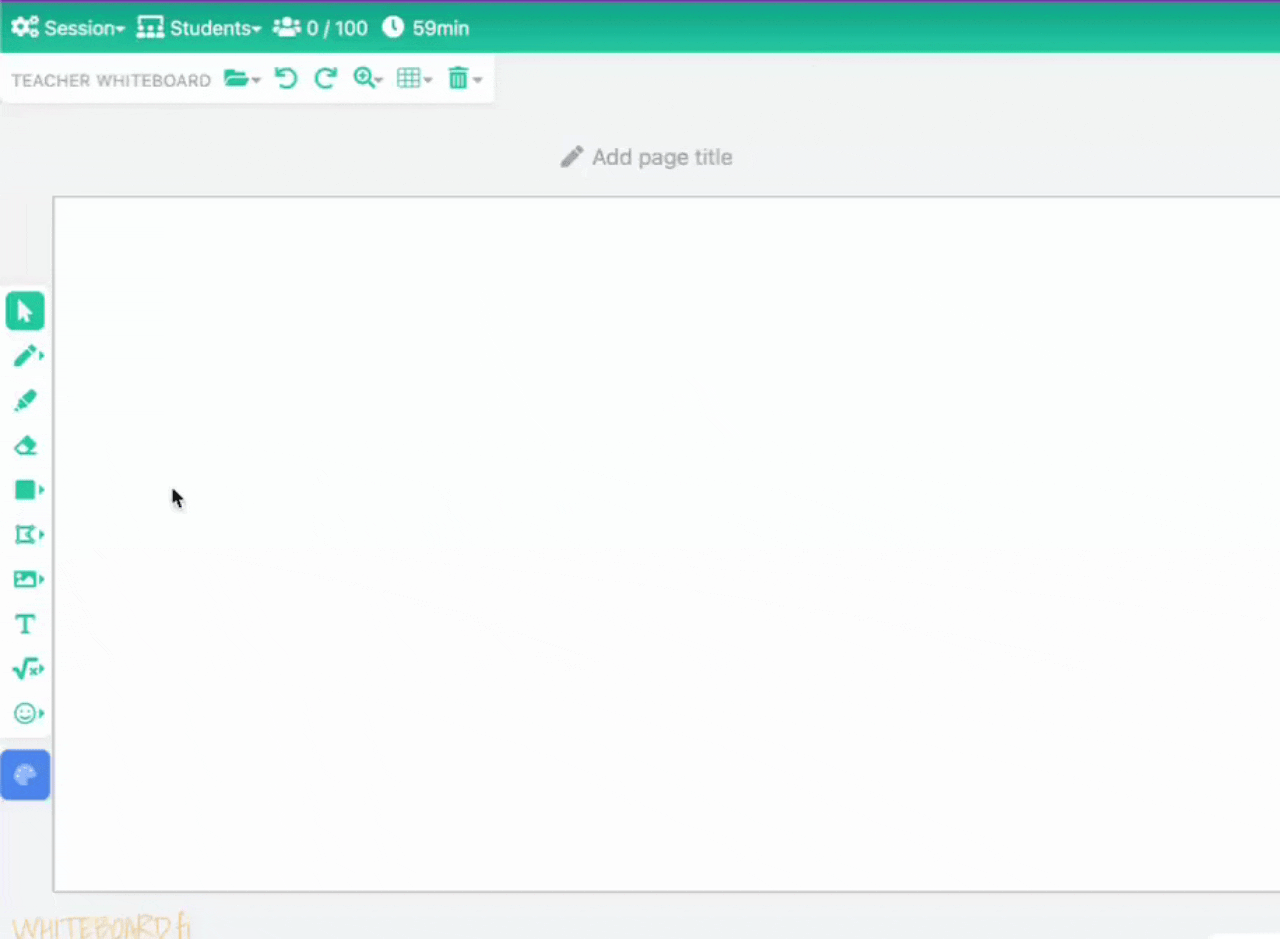Select the Highlighter tool
Viewport: 1280px width, 939px height.
click(x=25, y=400)
